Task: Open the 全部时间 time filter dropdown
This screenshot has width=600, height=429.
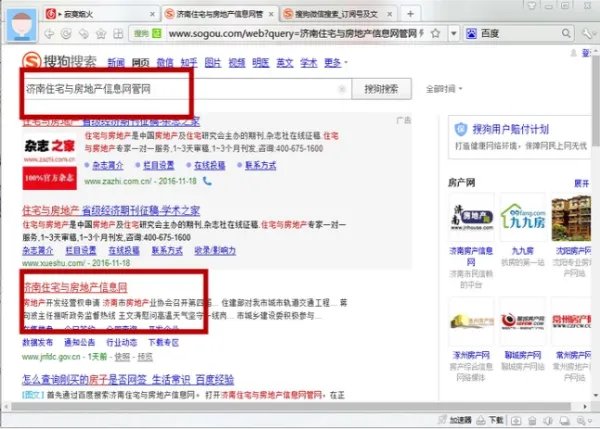Action: click(x=444, y=89)
